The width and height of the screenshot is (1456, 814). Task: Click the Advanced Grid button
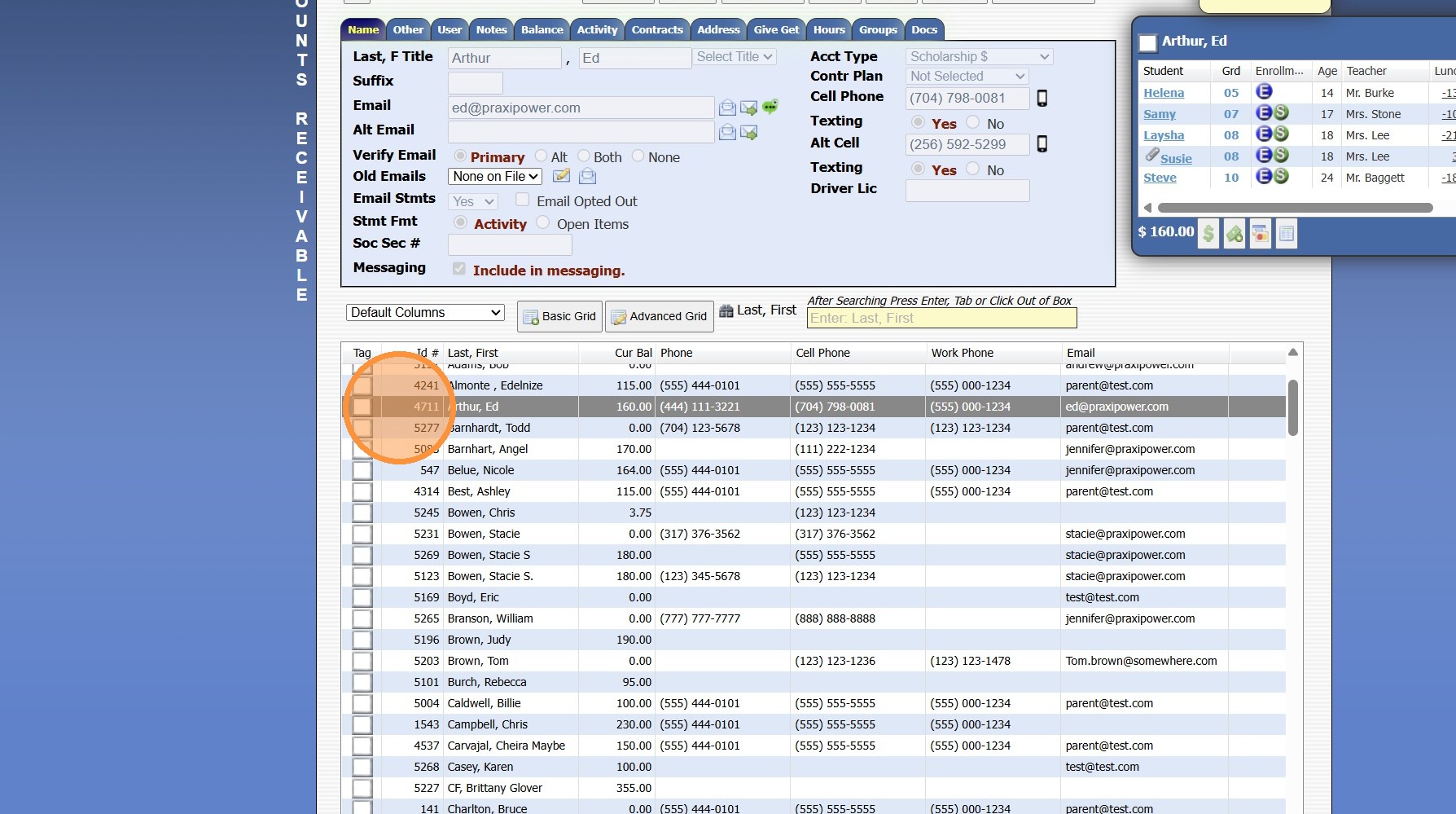pos(660,316)
